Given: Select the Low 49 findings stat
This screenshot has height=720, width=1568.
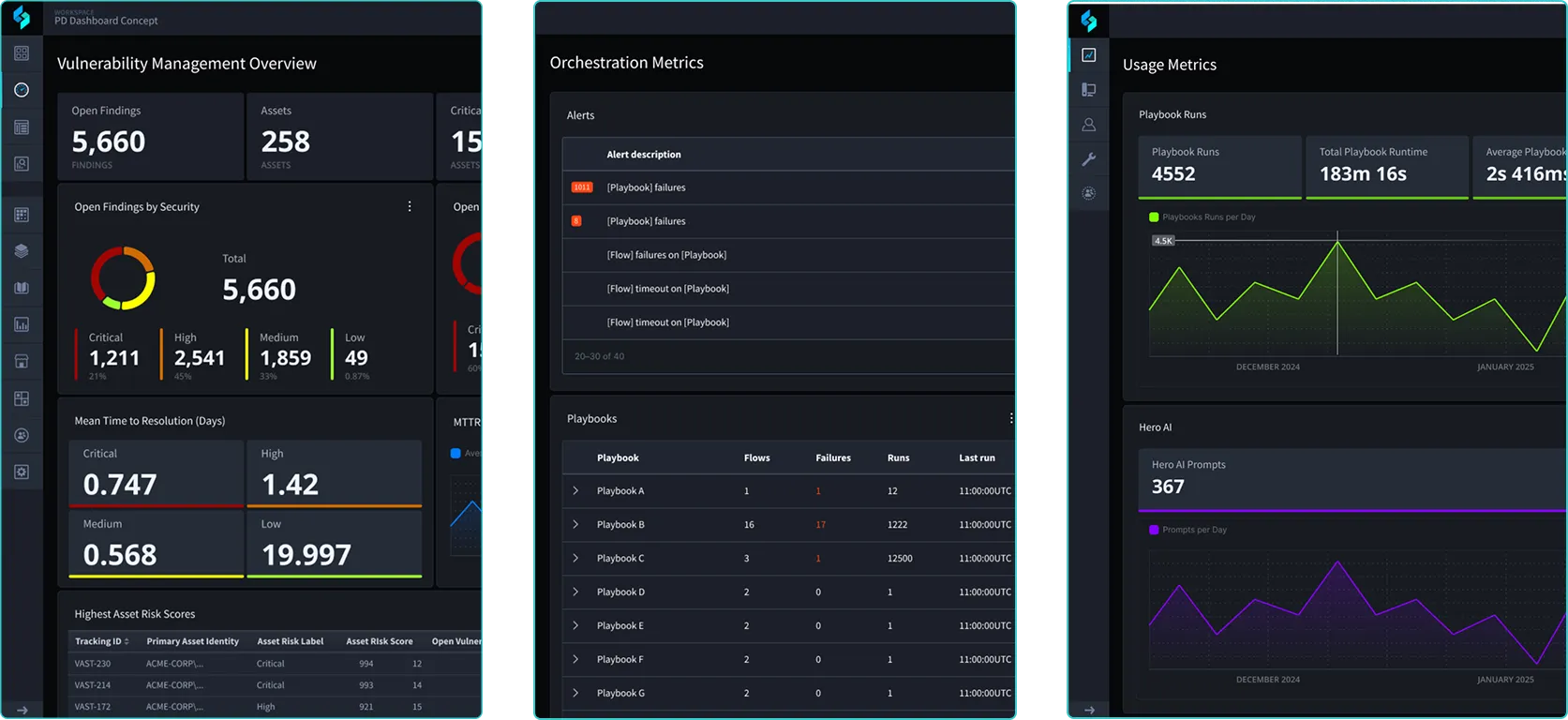Looking at the screenshot, I should [352, 354].
